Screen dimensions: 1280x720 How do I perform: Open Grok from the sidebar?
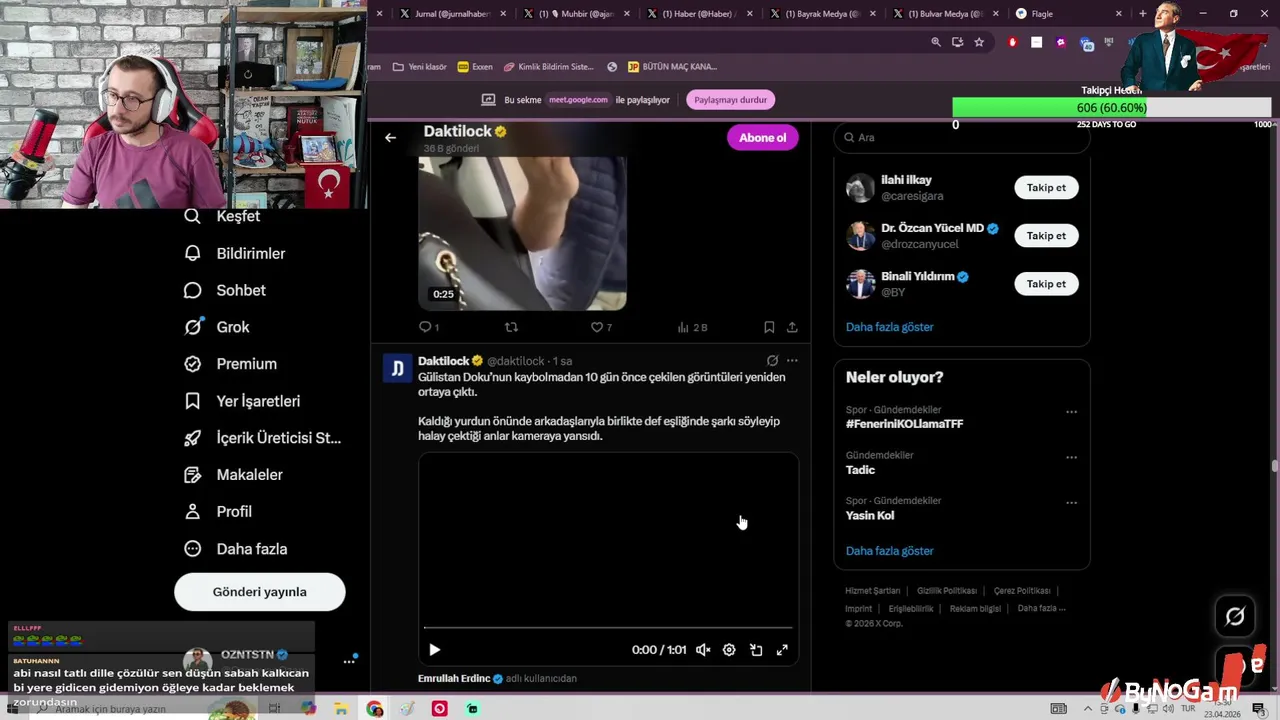(217, 327)
